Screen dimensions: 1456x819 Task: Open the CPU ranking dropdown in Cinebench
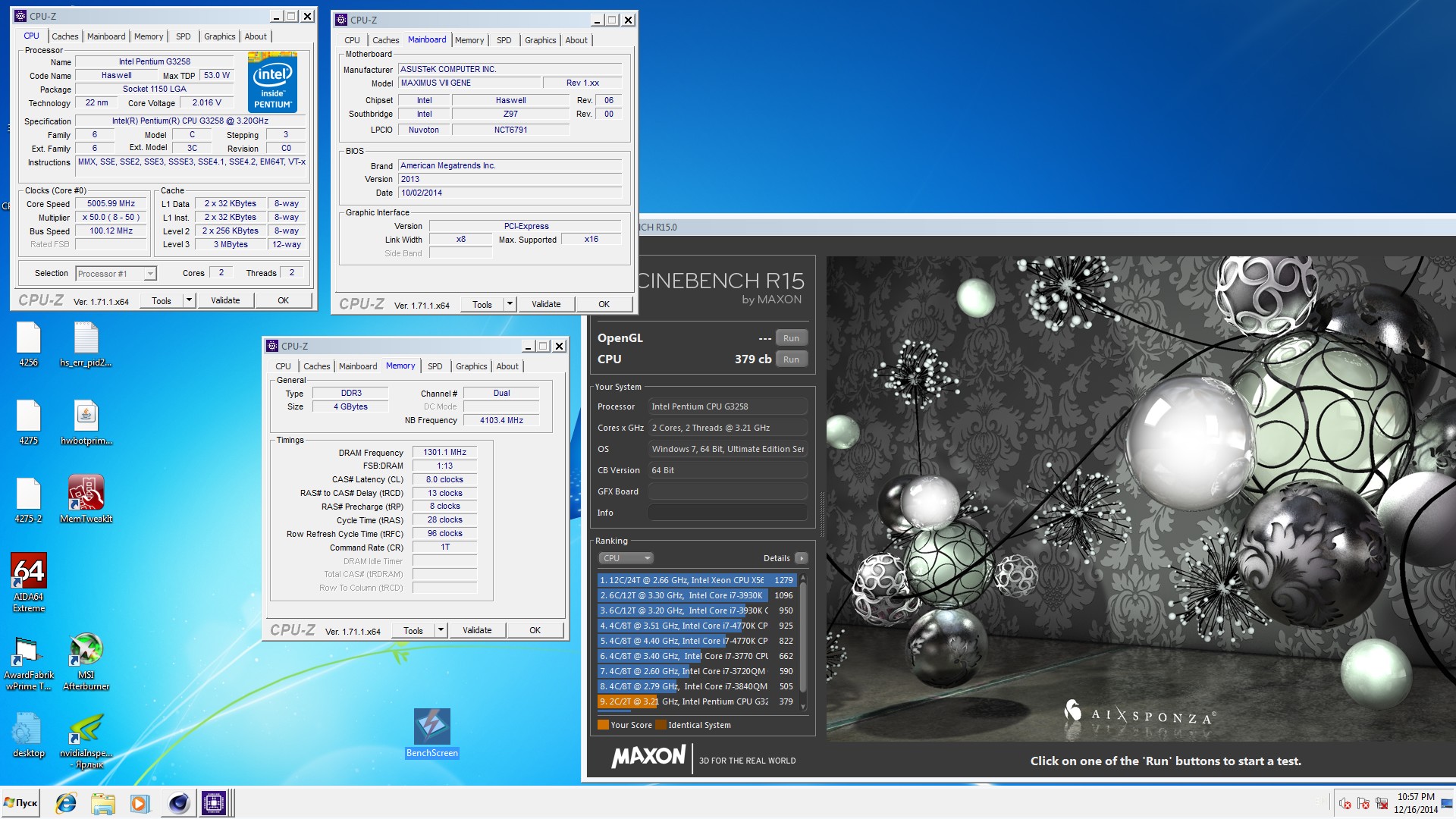(x=626, y=558)
